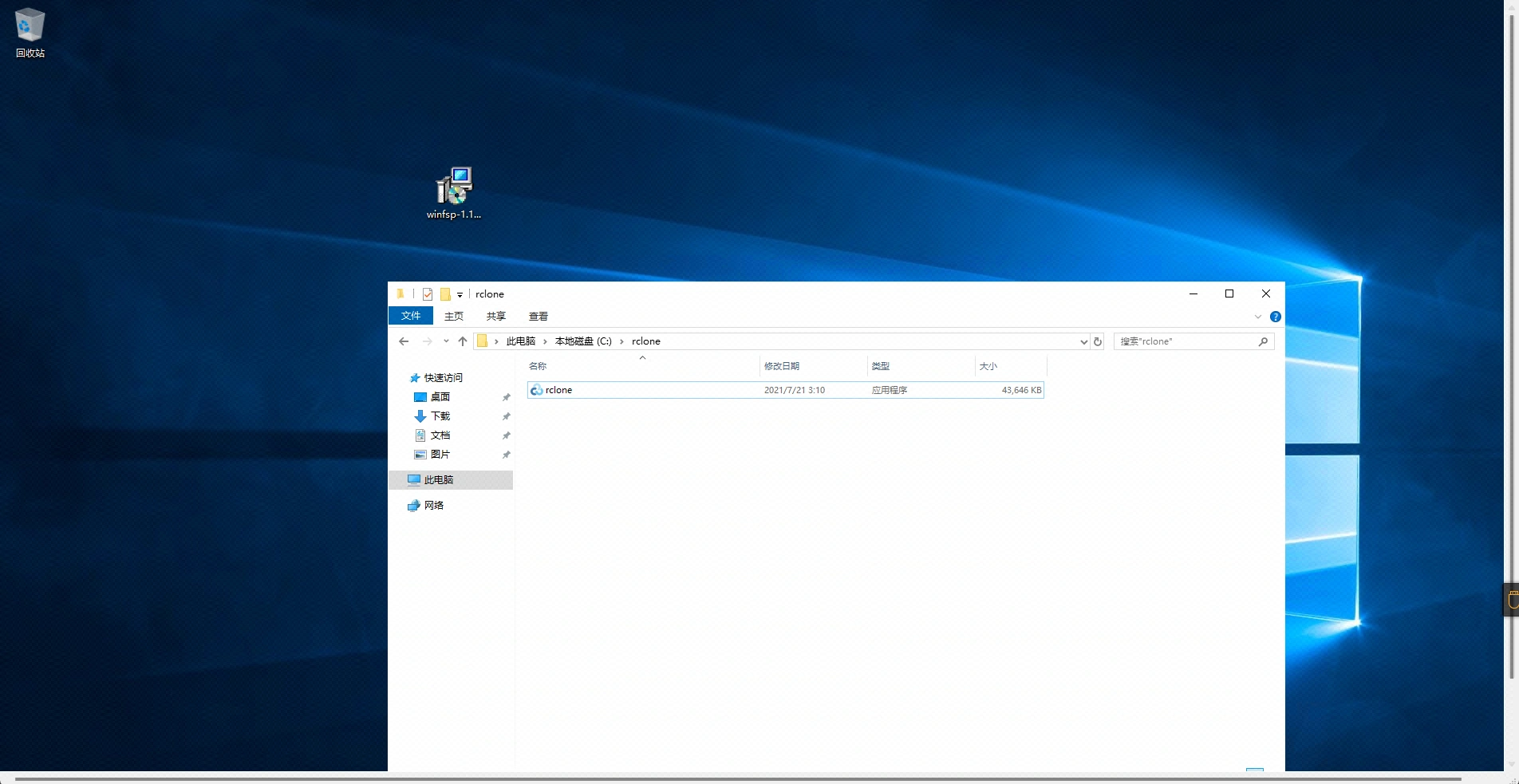Sort by the 修改日期 (Date modified) column
This screenshot has height=784, width=1519.
813,366
